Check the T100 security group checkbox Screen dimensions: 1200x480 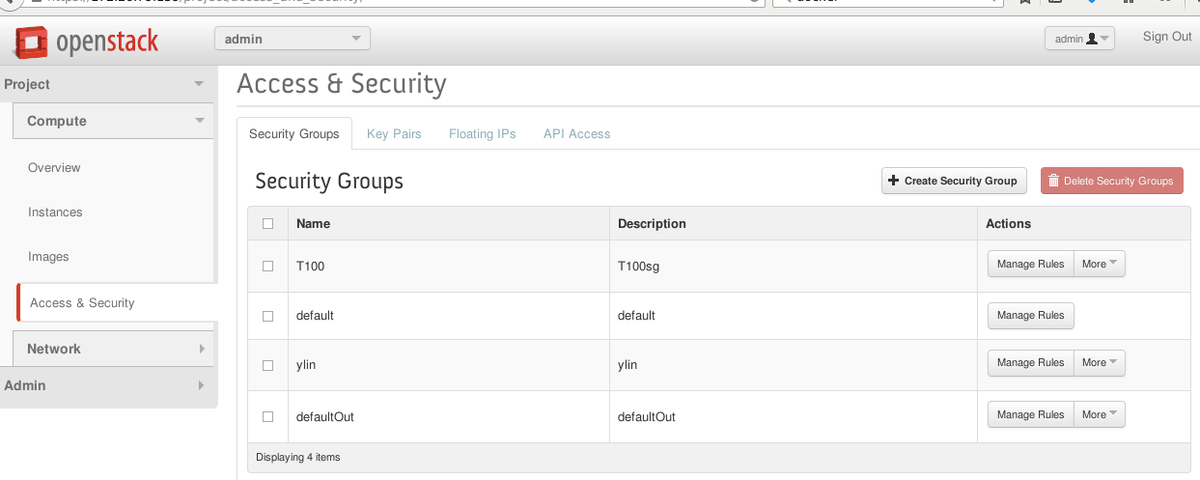[268, 266]
